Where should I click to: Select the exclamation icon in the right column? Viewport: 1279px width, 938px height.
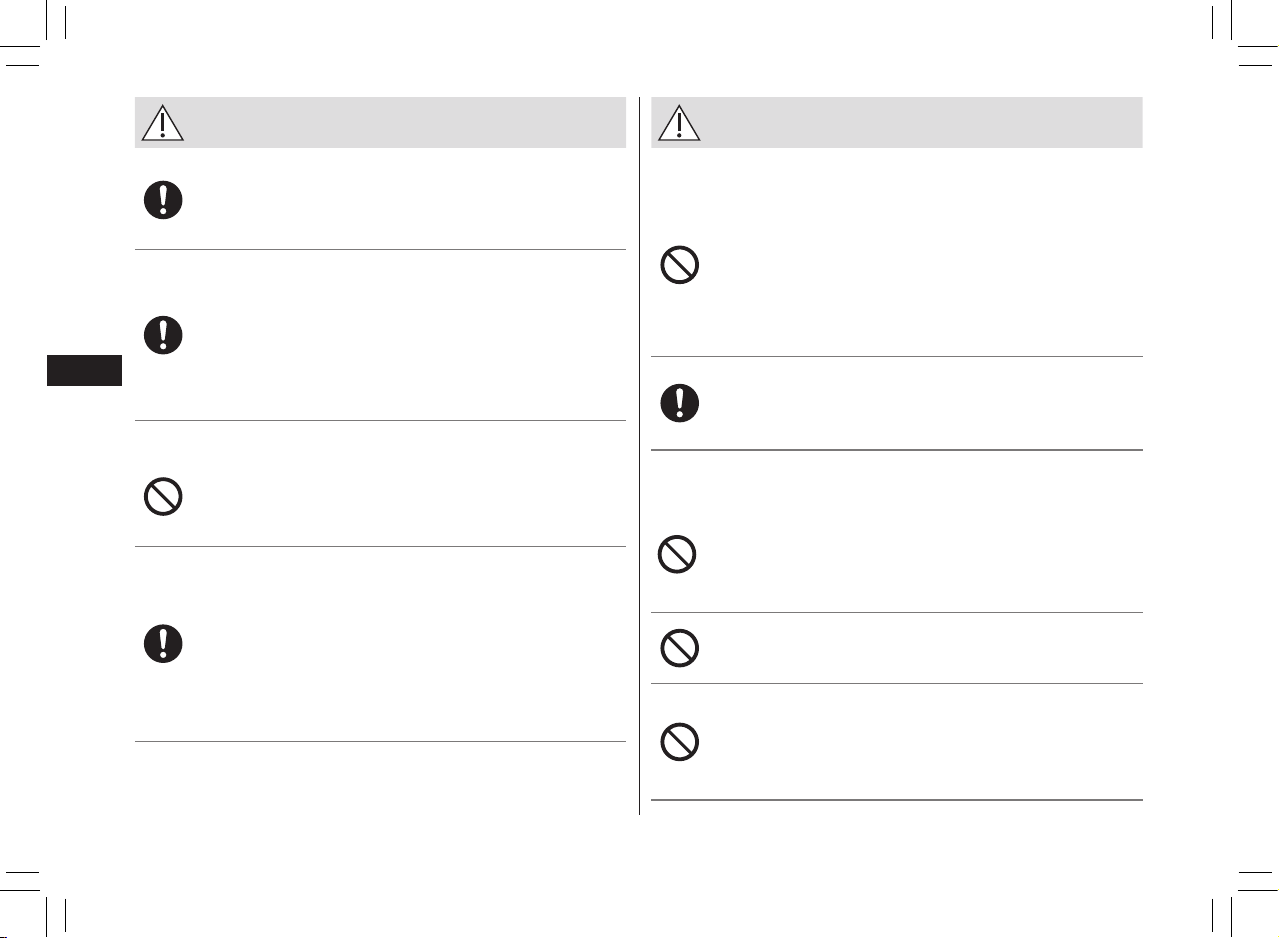[680, 402]
